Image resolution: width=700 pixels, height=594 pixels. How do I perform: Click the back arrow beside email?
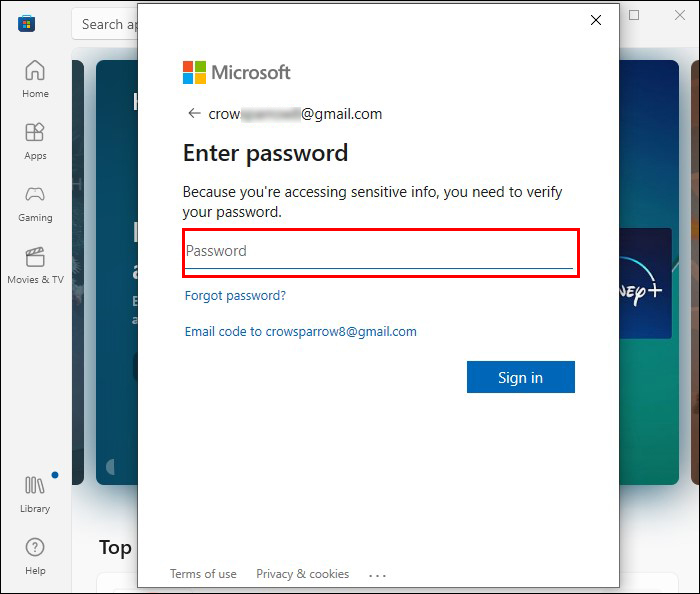click(194, 113)
